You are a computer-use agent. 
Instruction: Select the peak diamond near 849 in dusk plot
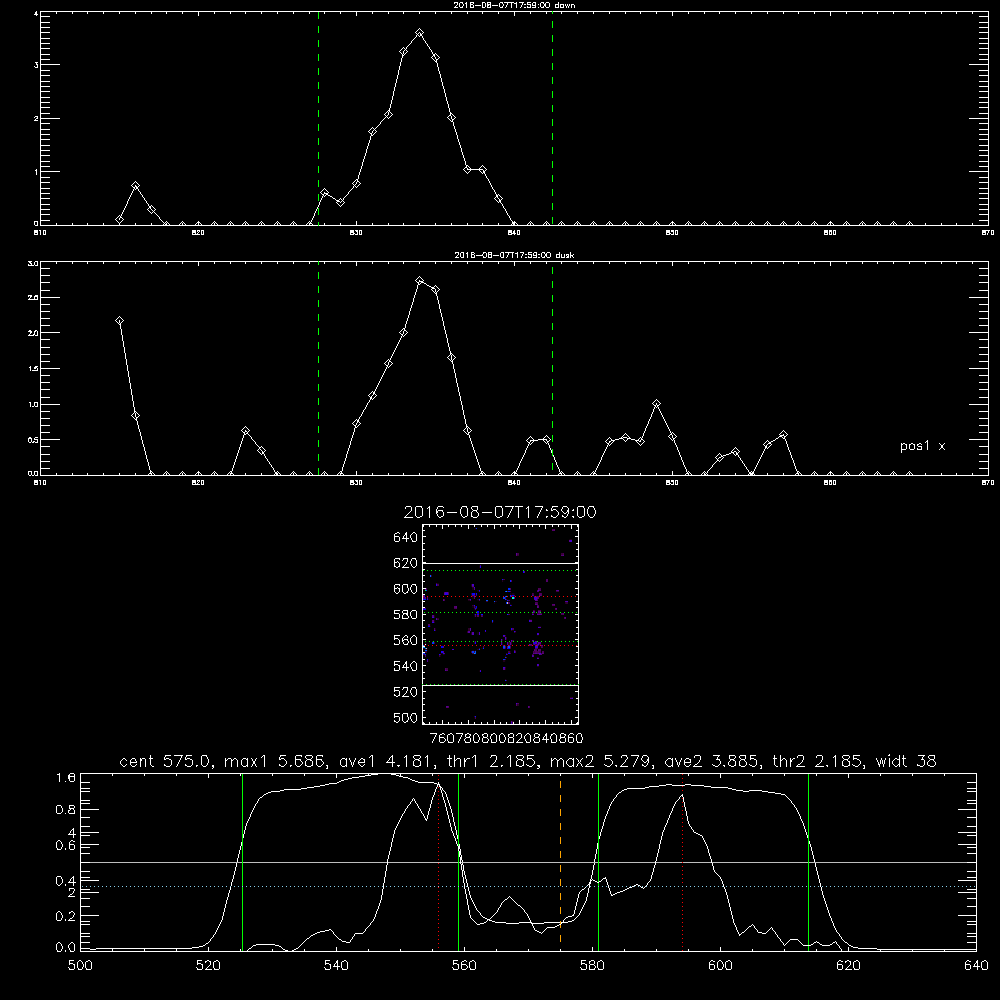pos(656,404)
